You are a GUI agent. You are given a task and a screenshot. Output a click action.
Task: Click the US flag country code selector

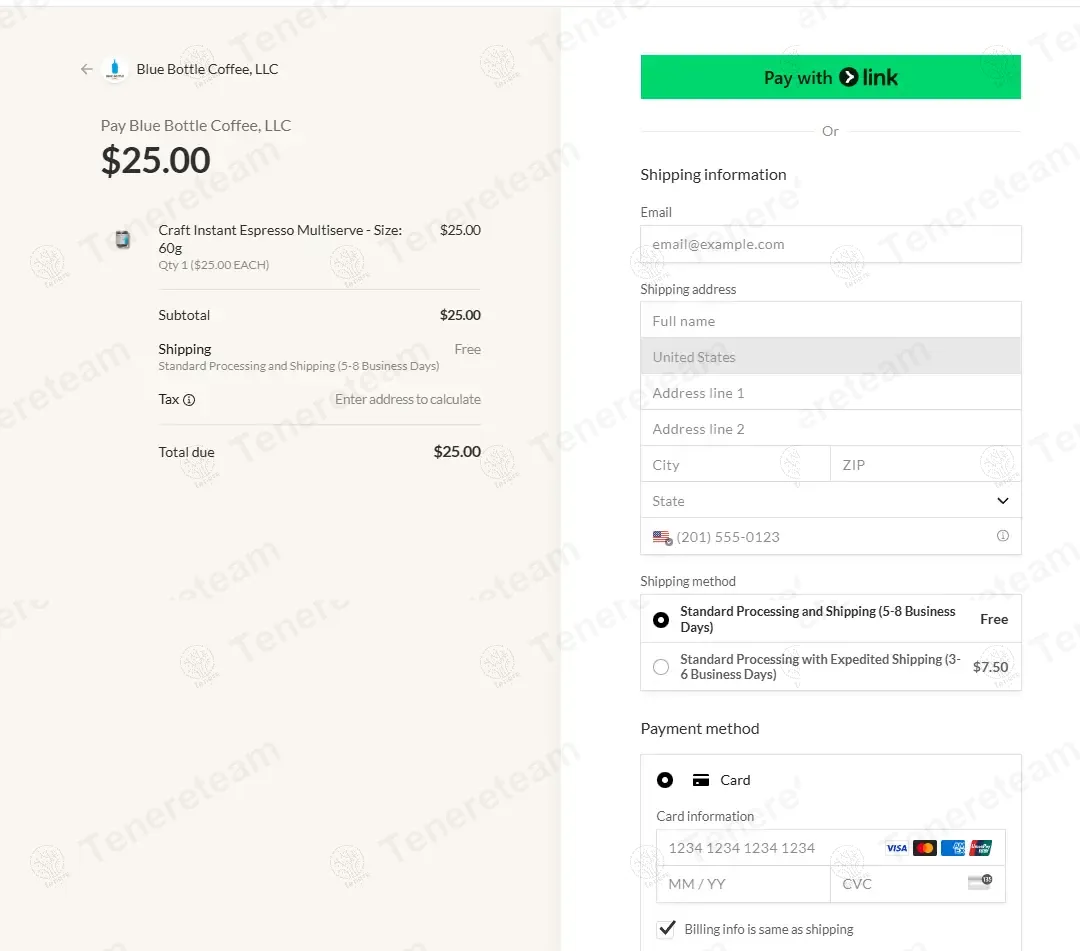(x=662, y=537)
